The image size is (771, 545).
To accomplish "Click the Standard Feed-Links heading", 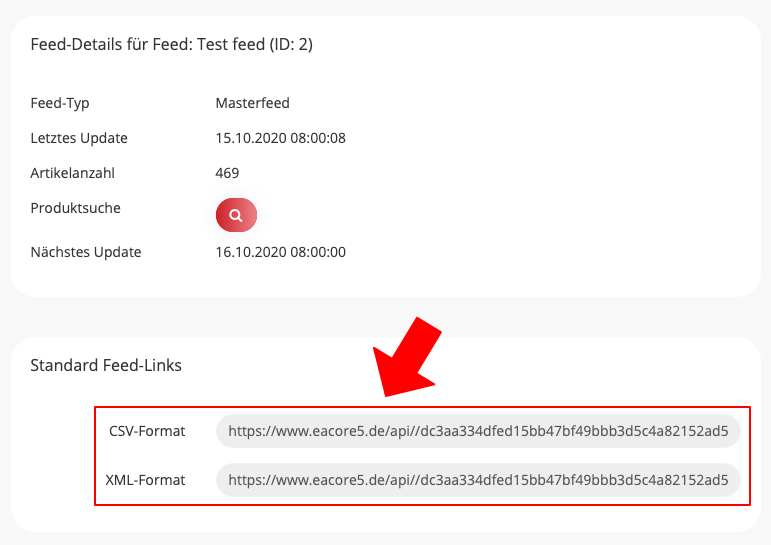I will 106,365.
